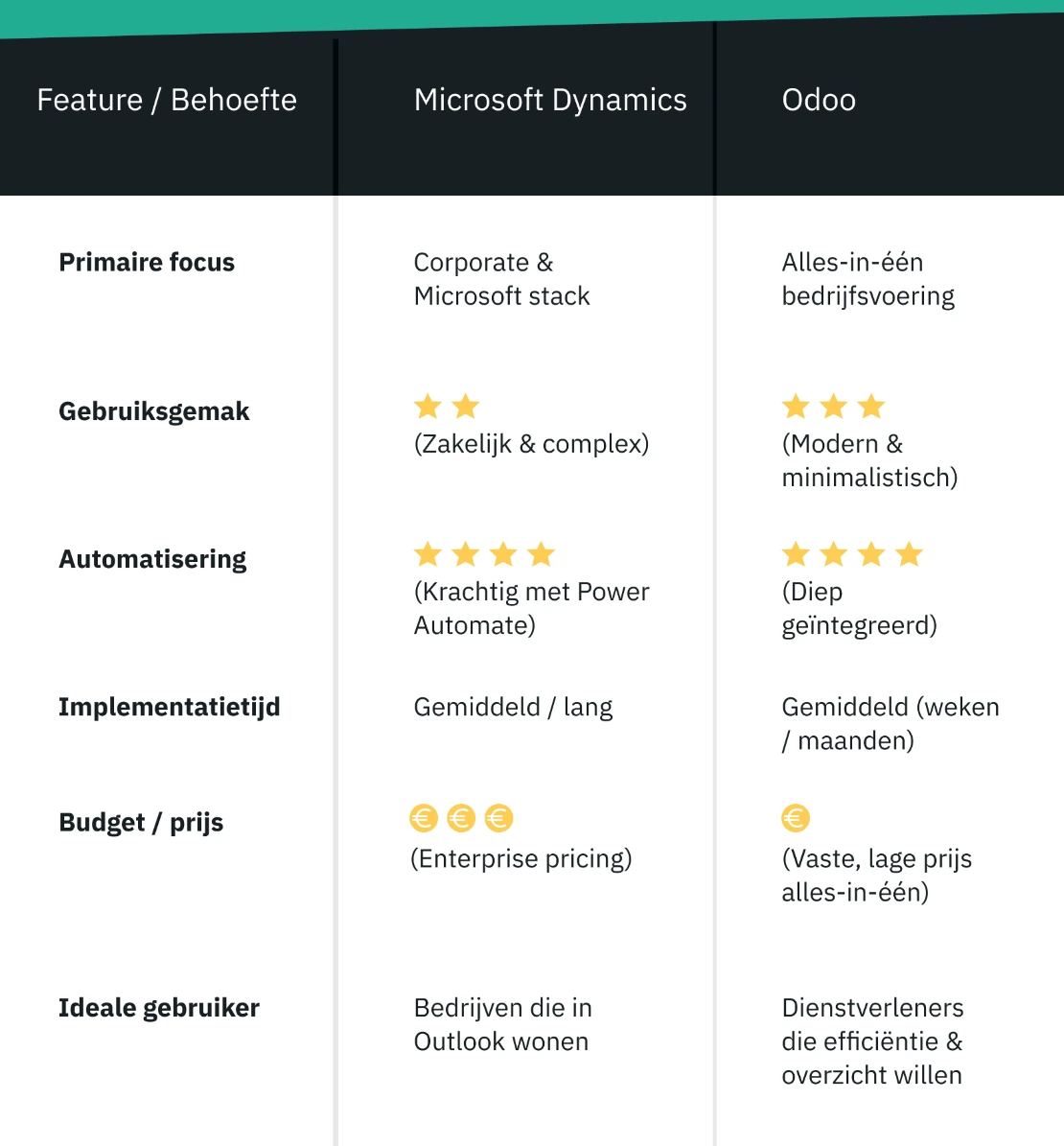
Task: Click the fourth star in Microsoft Dynamics Automatisering rating
Action: [541, 554]
